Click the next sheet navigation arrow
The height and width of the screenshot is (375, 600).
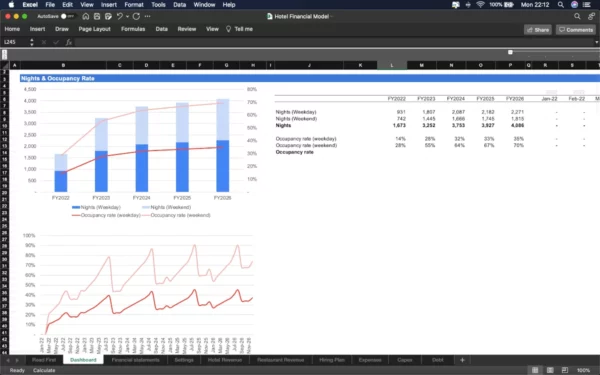(x=17, y=360)
